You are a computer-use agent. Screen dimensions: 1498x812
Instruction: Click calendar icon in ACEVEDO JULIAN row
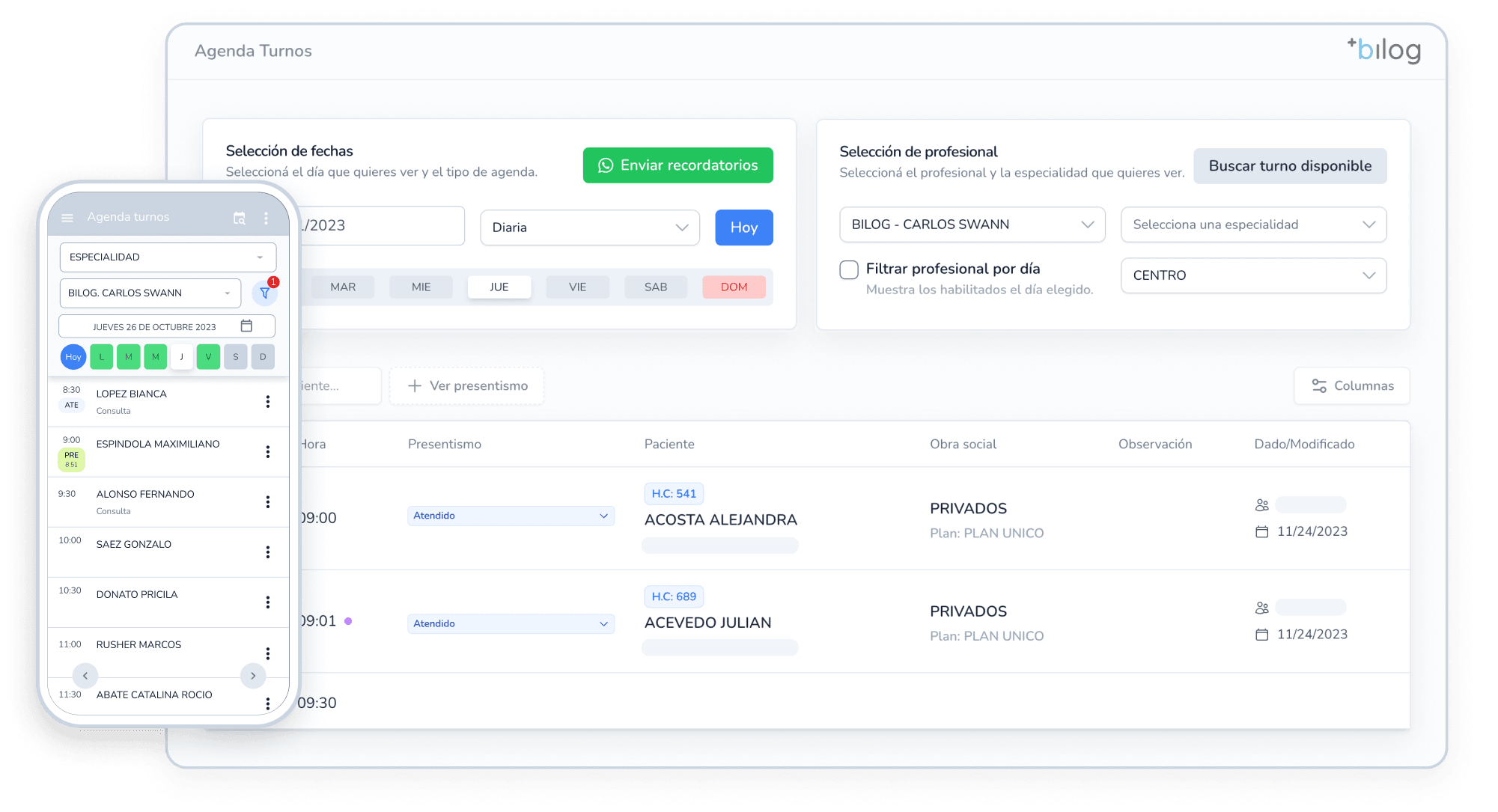[x=1262, y=635]
